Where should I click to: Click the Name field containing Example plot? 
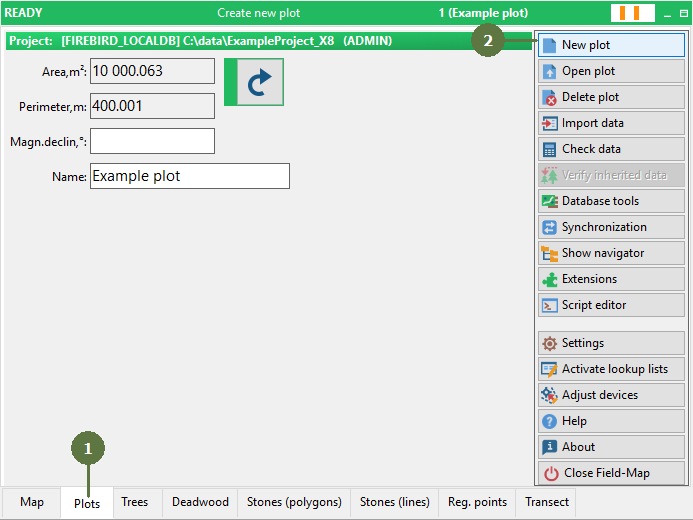[190, 176]
